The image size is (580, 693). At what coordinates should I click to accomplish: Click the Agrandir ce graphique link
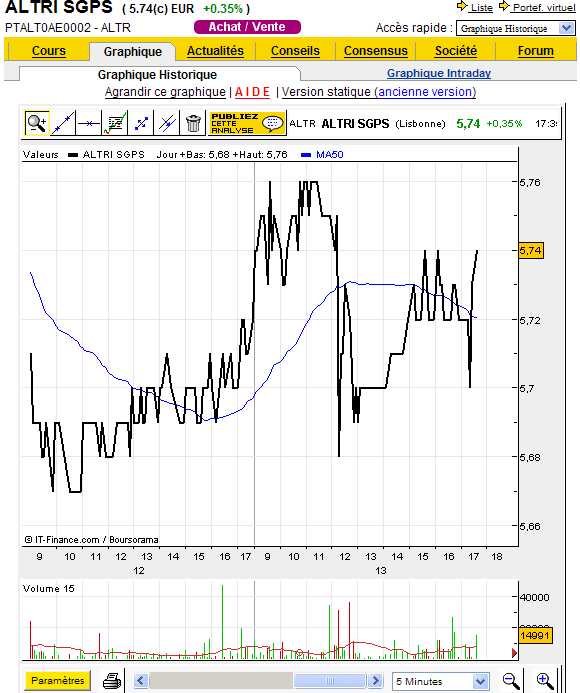click(x=165, y=92)
